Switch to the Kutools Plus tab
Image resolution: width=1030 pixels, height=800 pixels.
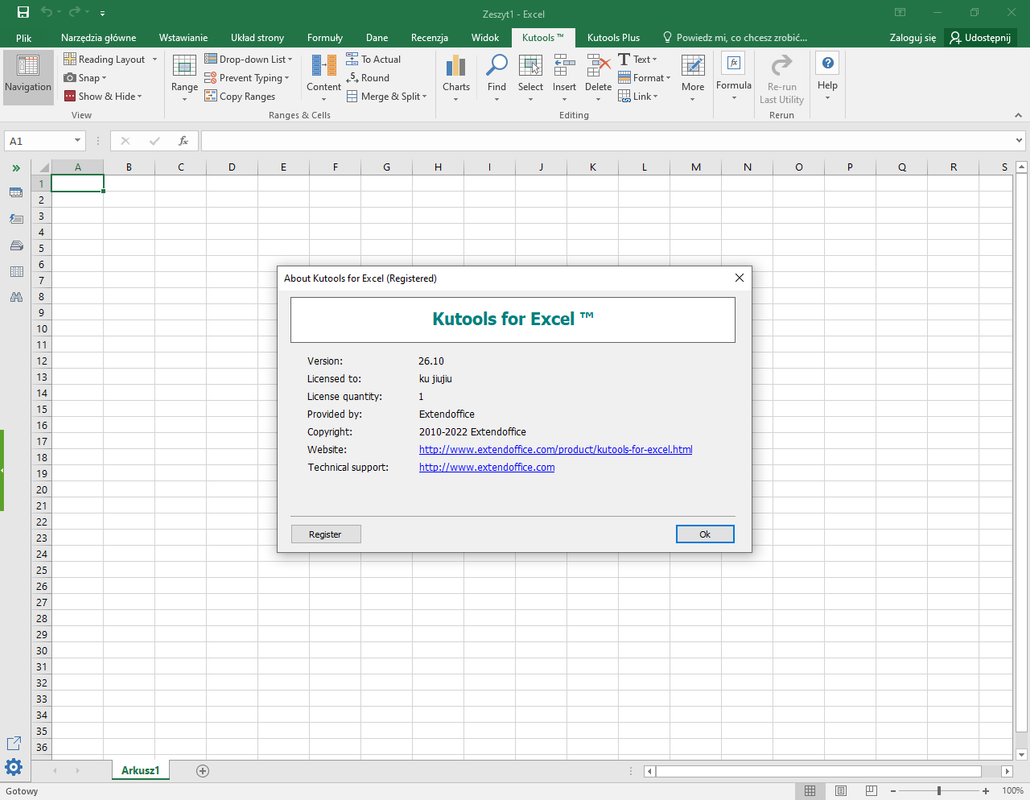[x=613, y=37]
